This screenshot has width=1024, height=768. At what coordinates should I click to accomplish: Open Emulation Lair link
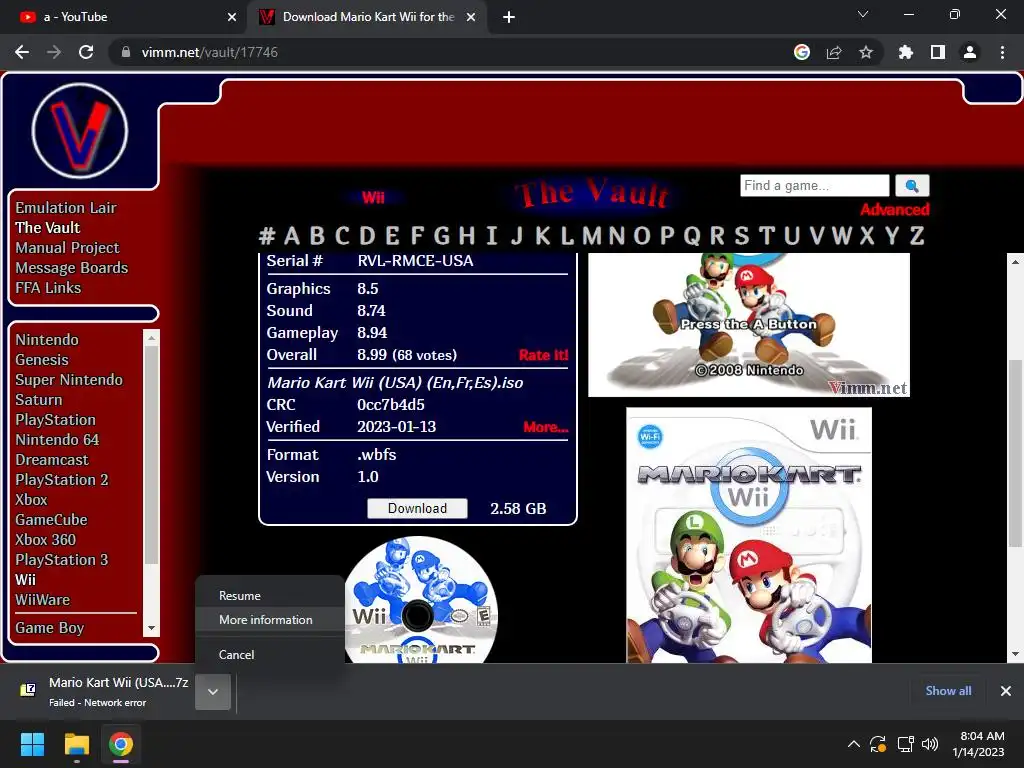pyautogui.click(x=65, y=208)
